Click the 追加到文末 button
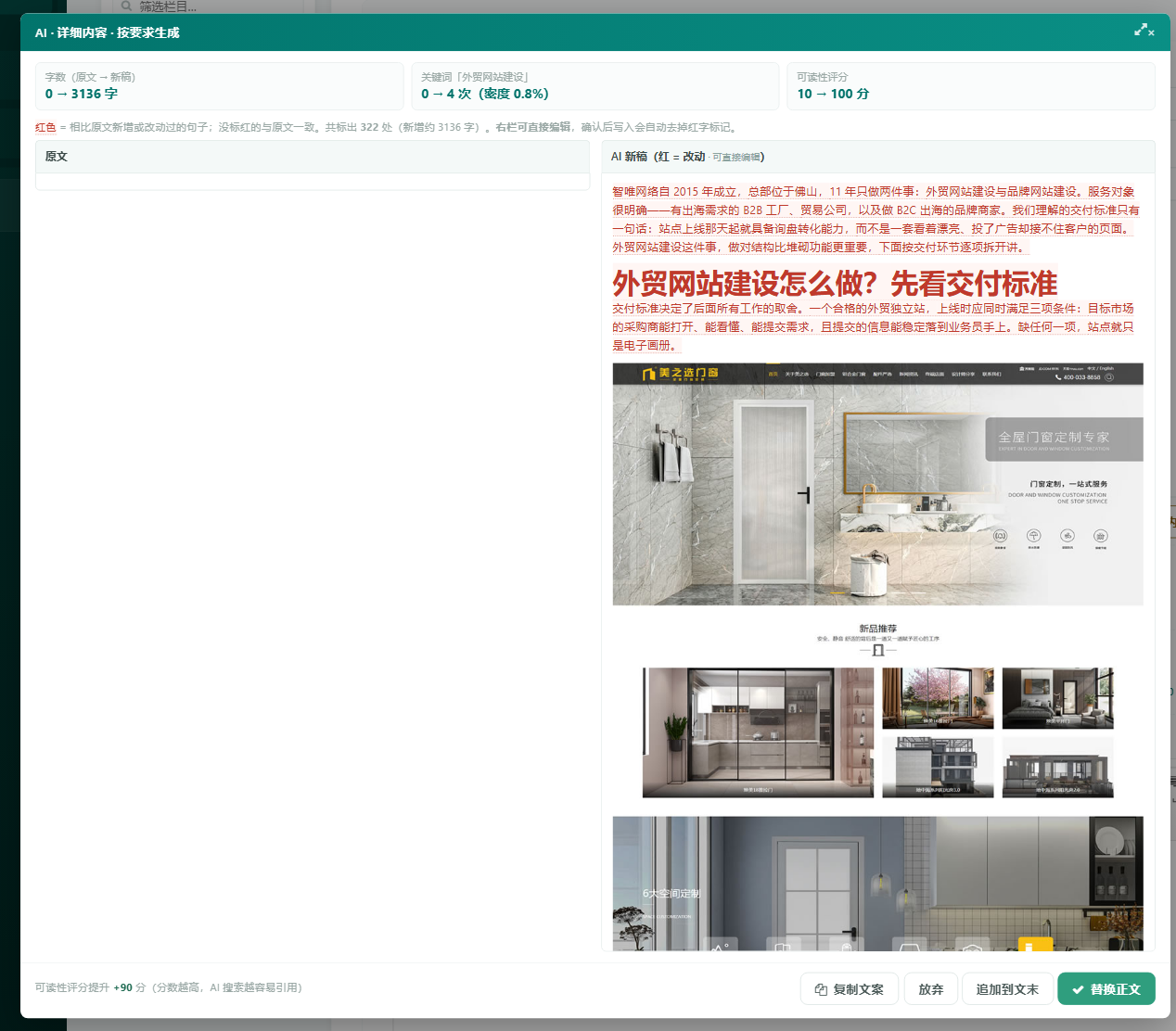Image resolution: width=1176 pixels, height=1031 pixels. [x=1006, y=989]
